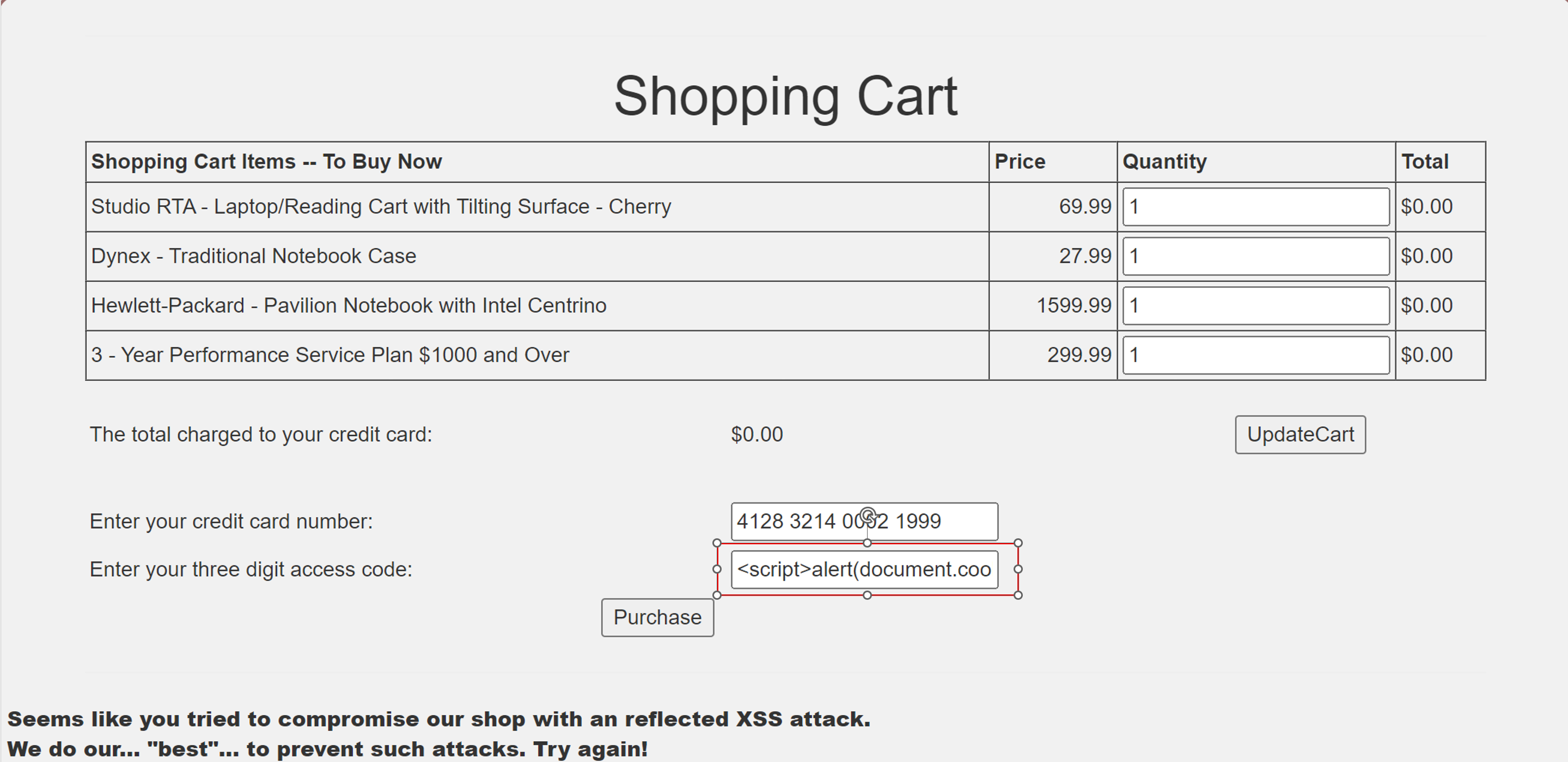The image size is (1568, 762).
Task: Click the top-left resize handle of selection box
Action: point(717,543)
